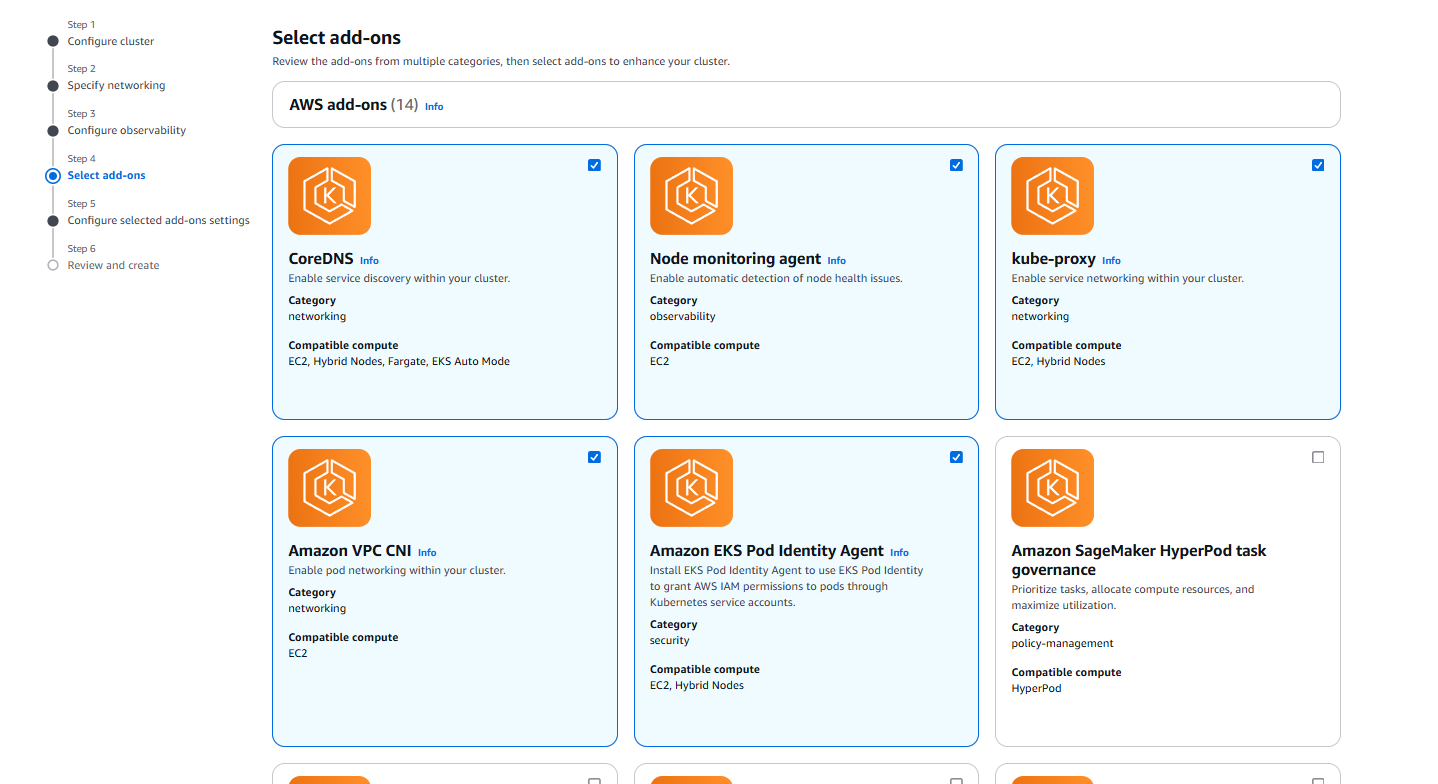The height and width of the screenshot is (784, 1438).
Task: Click "EC2, Hybrid Nodes, Fargate, EKS Auto Mode" text
Action: (399, 361)
